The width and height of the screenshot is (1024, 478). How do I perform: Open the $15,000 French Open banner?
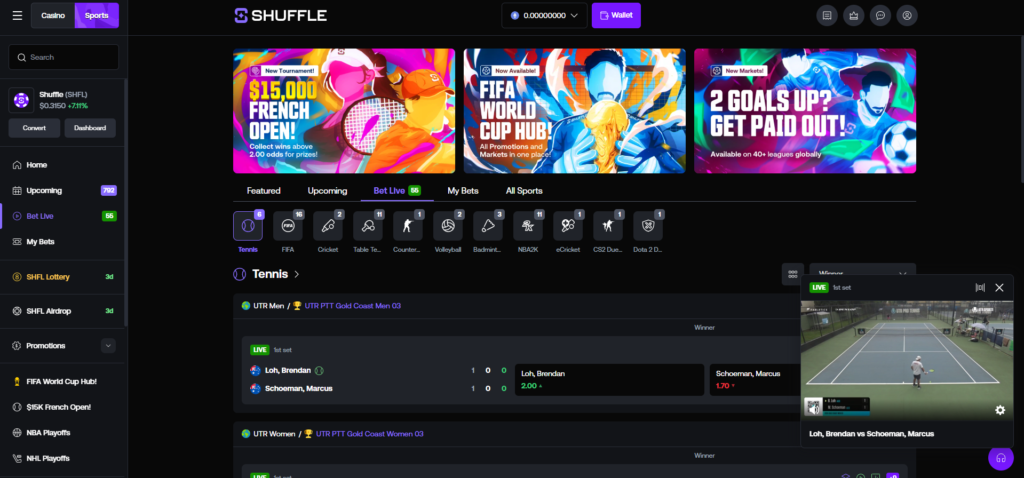(344, 110)
